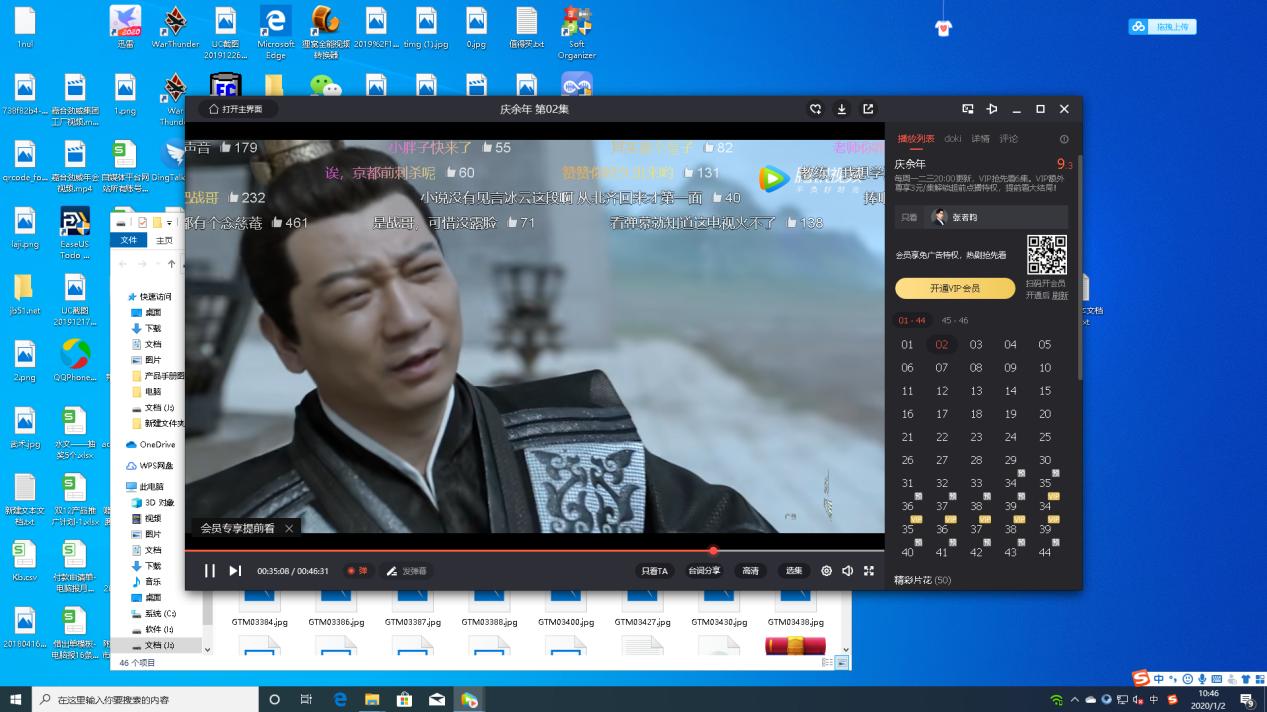1267x712 pixels.
Task: Click 台词分享 to share subtitles
Action: [x=703, y=570]
